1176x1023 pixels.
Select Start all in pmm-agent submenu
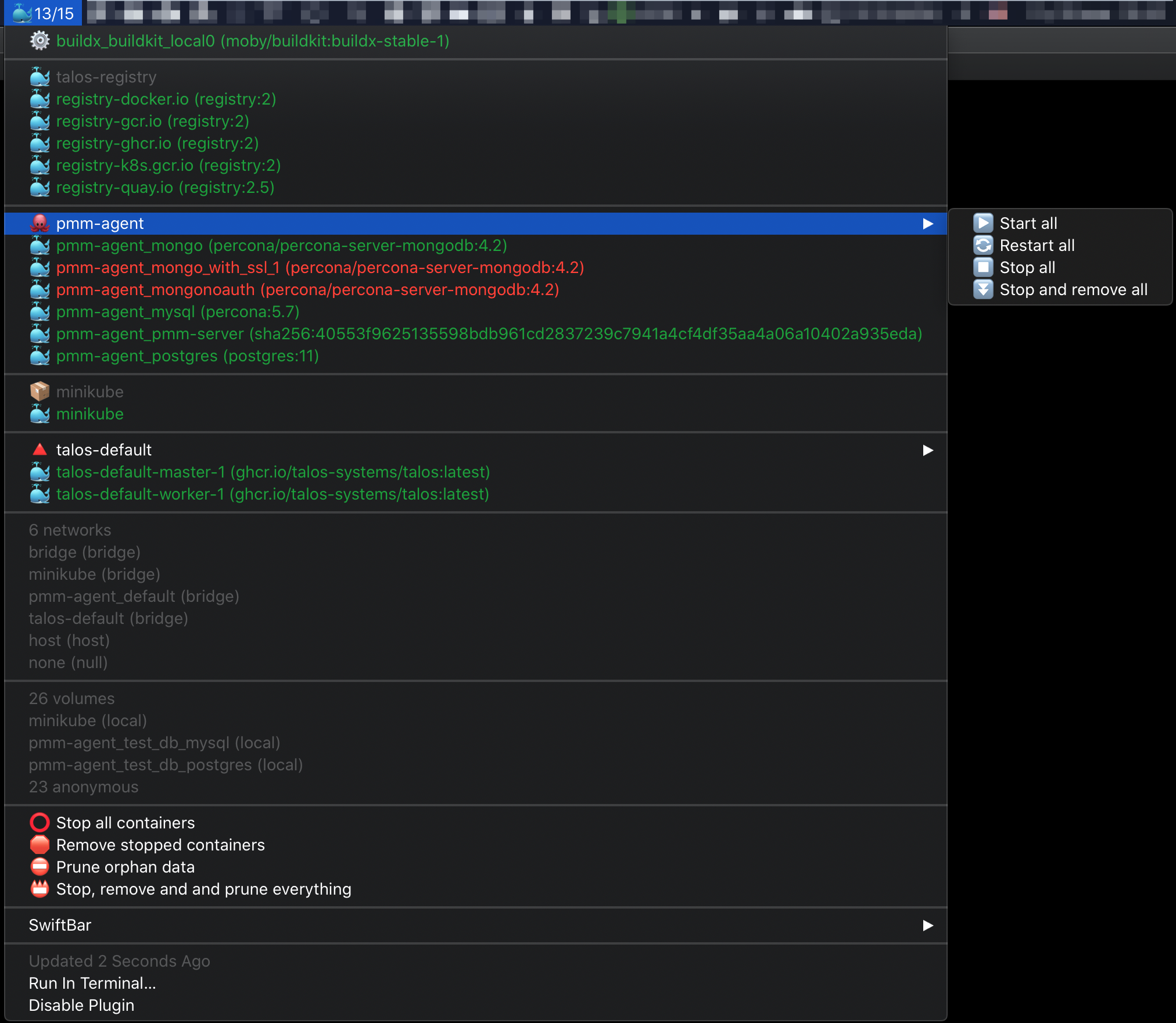coord(1060,224)
